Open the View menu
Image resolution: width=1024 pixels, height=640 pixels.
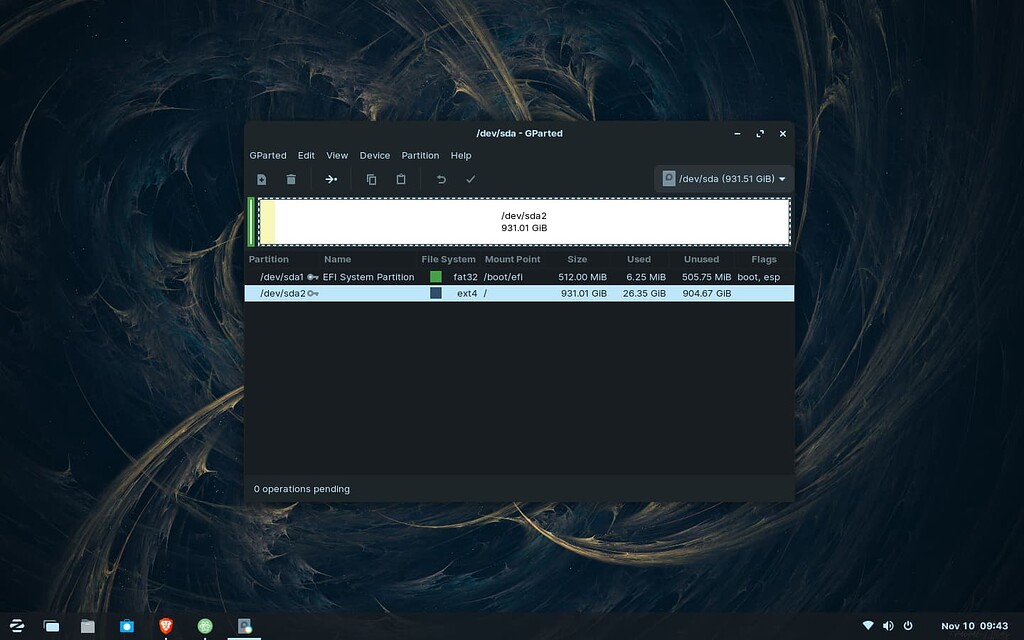(337, 155)
